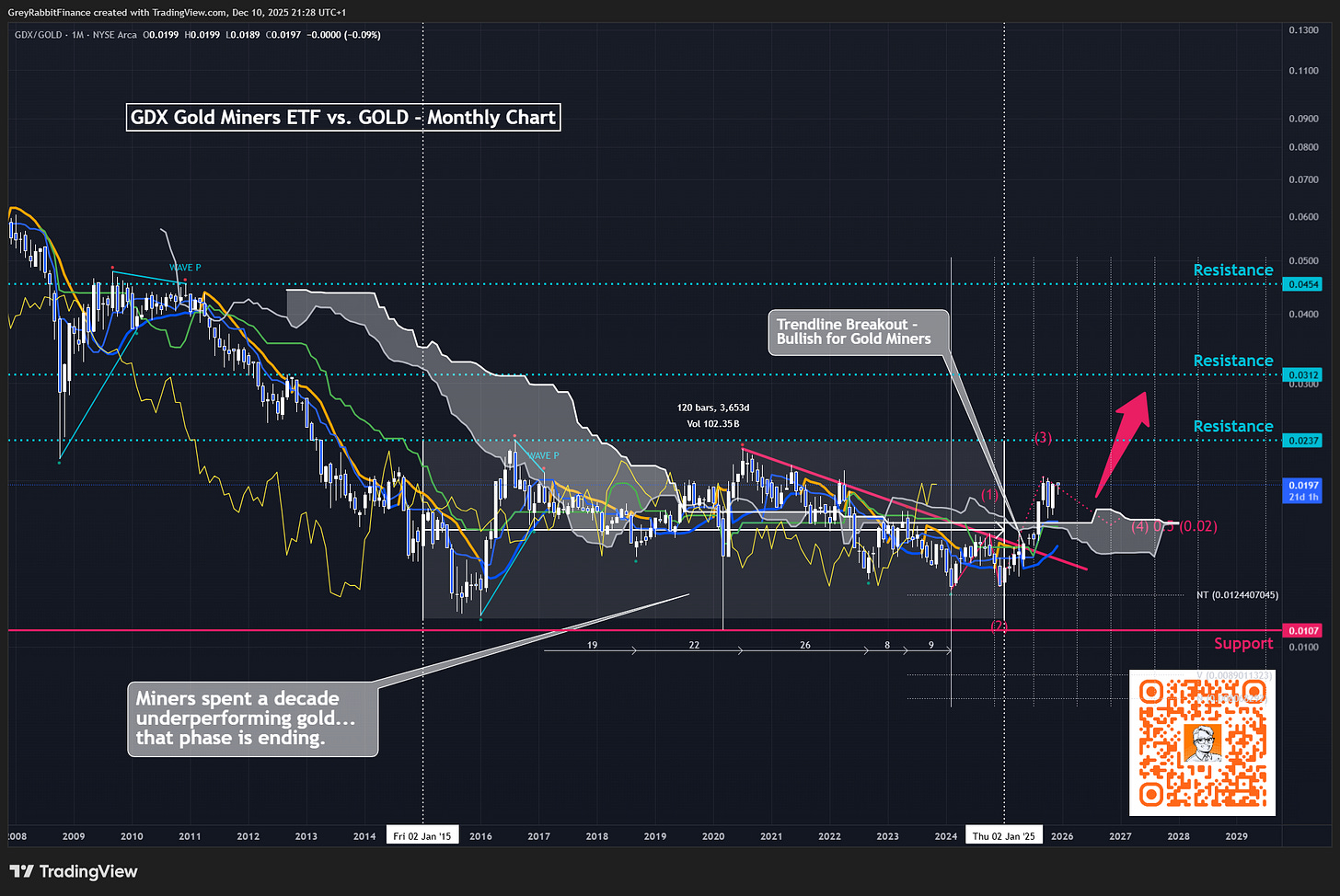Click the 2022 label on the time axis
1340x896 pixels.
coord(829,836)
